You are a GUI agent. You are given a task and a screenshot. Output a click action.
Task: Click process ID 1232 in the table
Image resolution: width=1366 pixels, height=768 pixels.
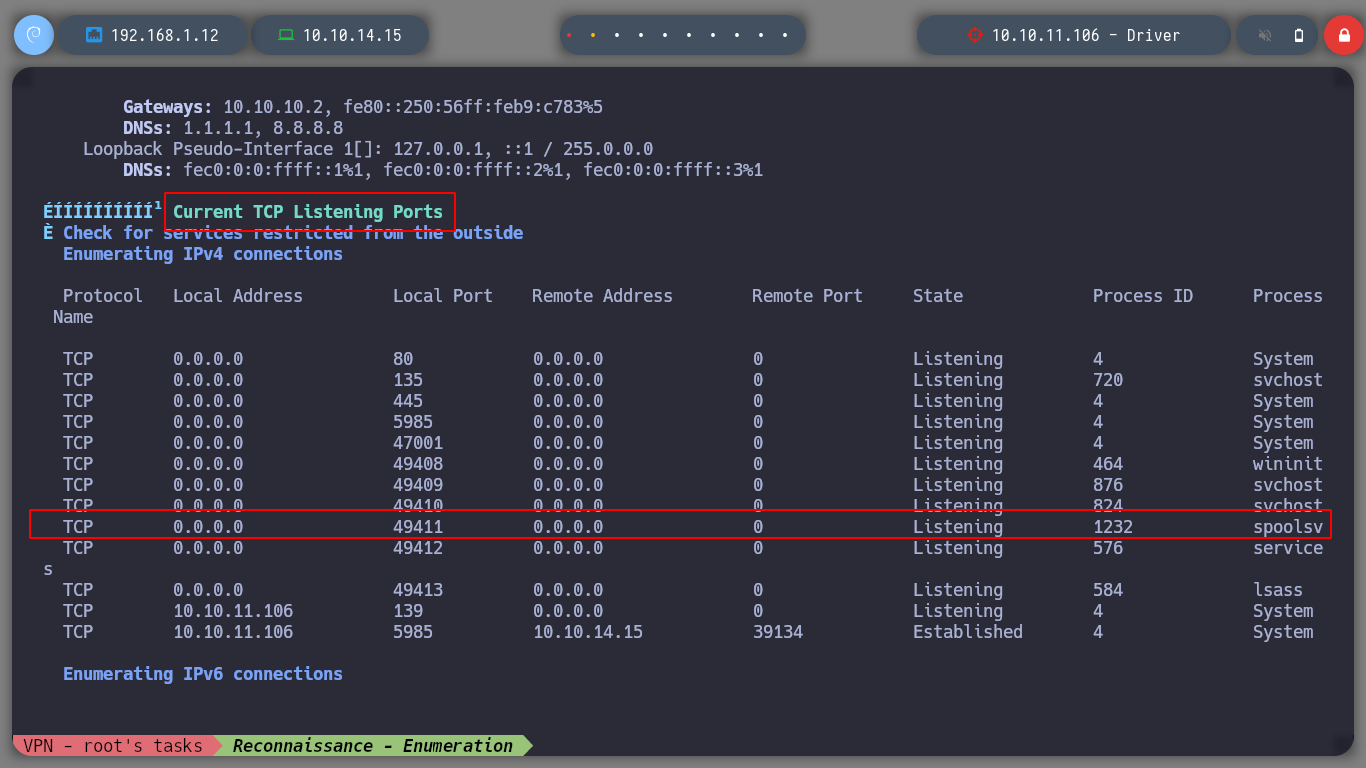pyautogui.click(x=1113, y=527)
